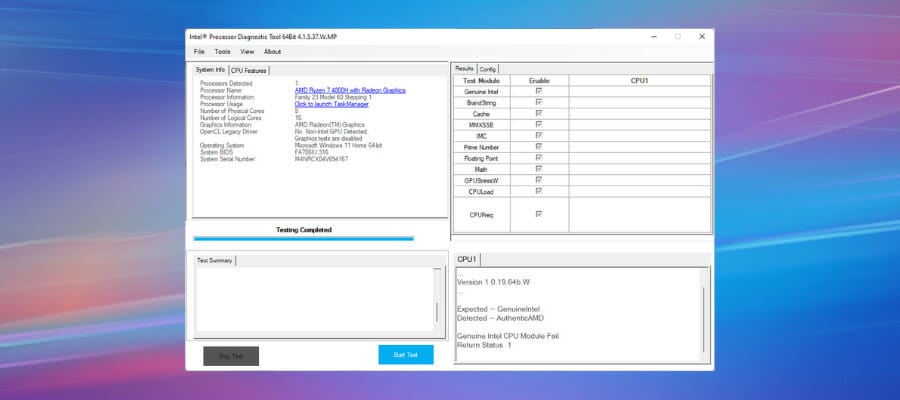Minimize the Processor Diagnostic Tool window
Screen dimensions: 900x400
click(x=654, y=36)
